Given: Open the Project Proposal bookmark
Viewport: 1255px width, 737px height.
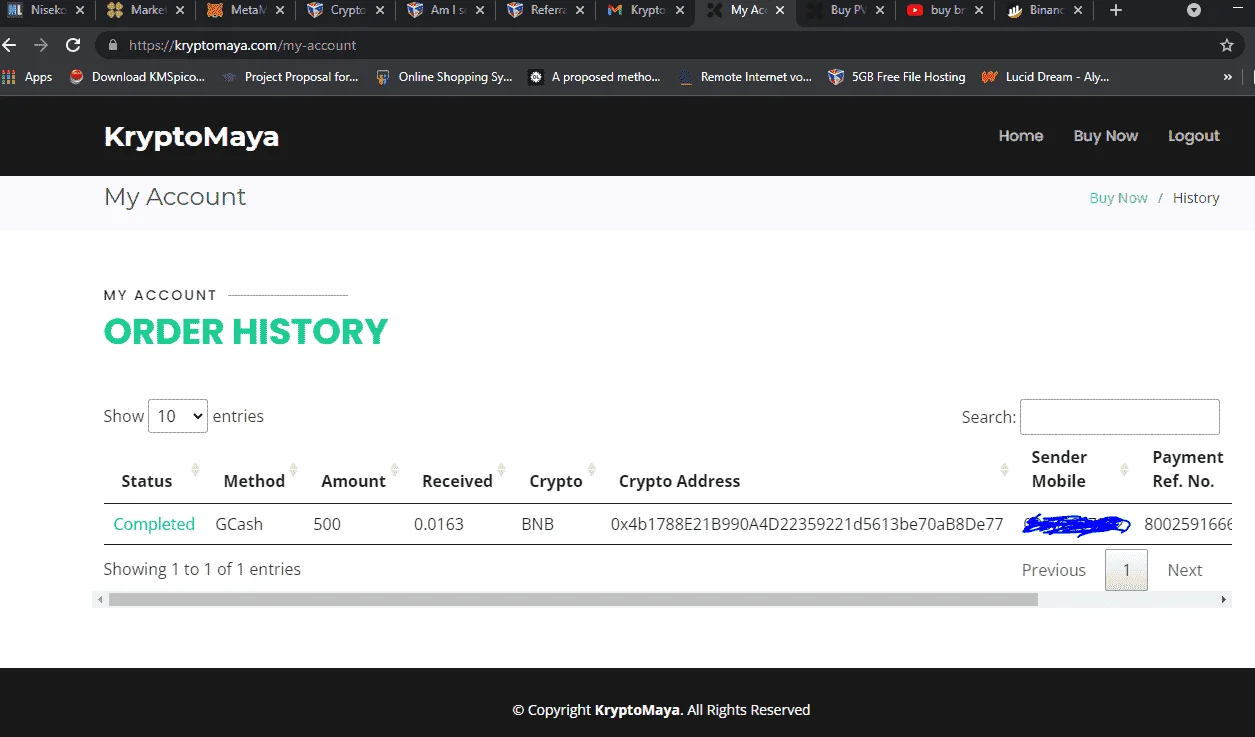Looking at the screenshot, I should coord(290,77).
